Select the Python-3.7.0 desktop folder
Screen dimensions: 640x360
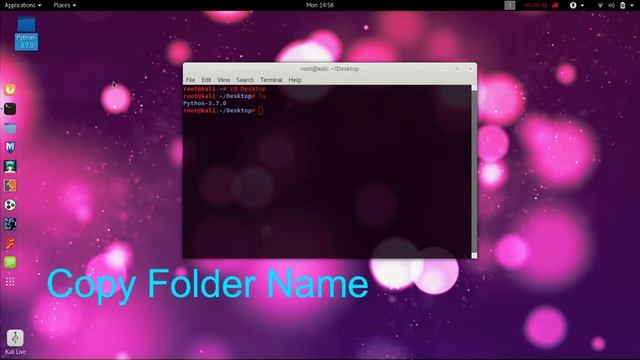(27, 34)
